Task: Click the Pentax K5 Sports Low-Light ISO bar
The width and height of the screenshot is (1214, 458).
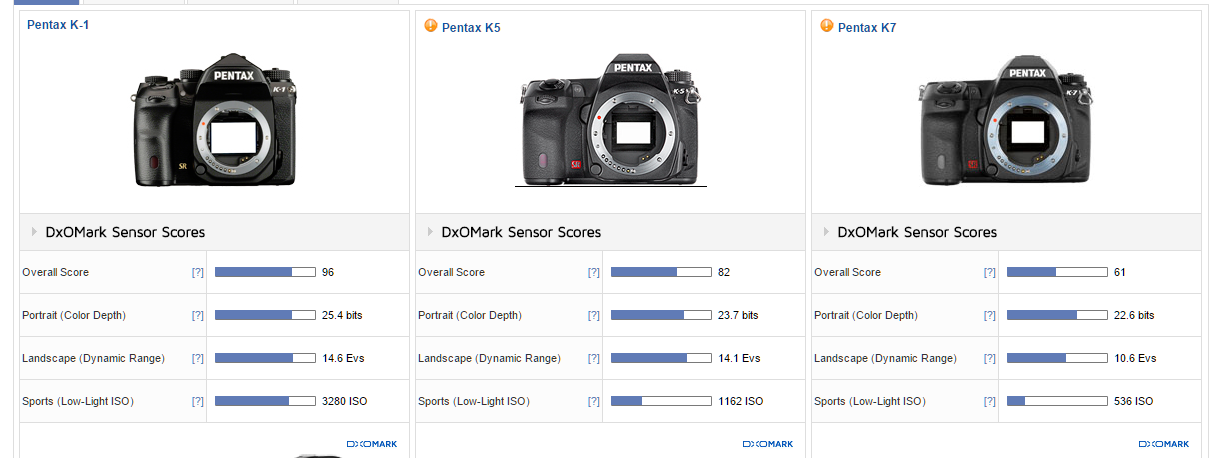Action: [661, 401]
